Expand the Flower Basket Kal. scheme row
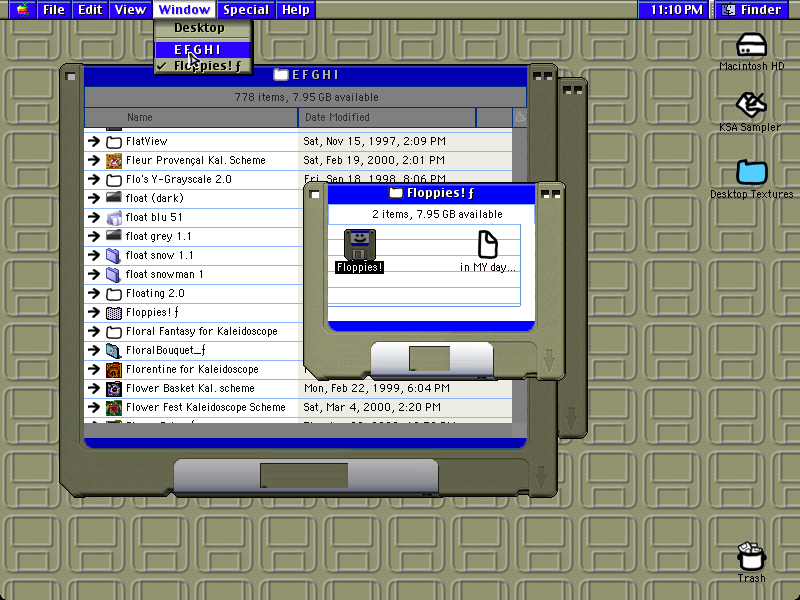This screenshot has width=800, height=600. pyautogui.click(x=93, y=388)
